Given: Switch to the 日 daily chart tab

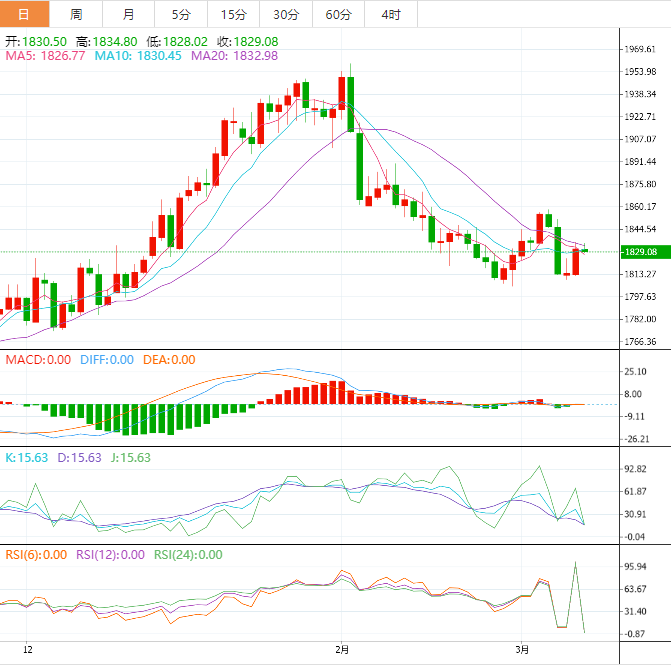Looking at the screenshot, I should pos(24,14).
